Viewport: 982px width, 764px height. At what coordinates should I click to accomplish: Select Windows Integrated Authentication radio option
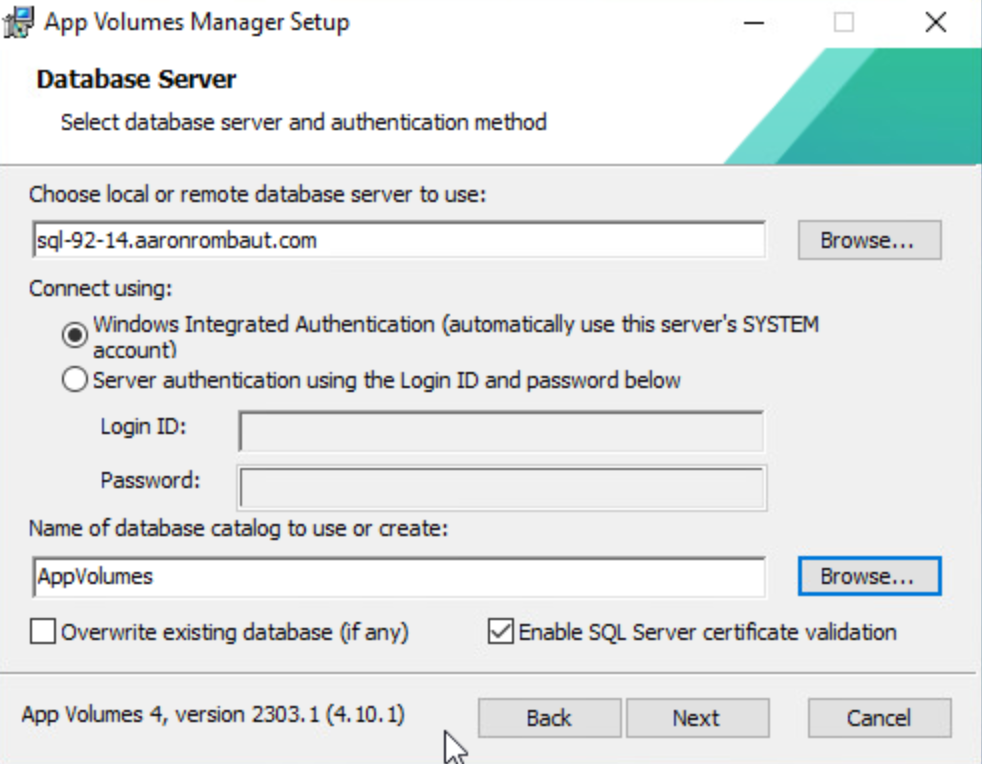(x=74, y=336)
